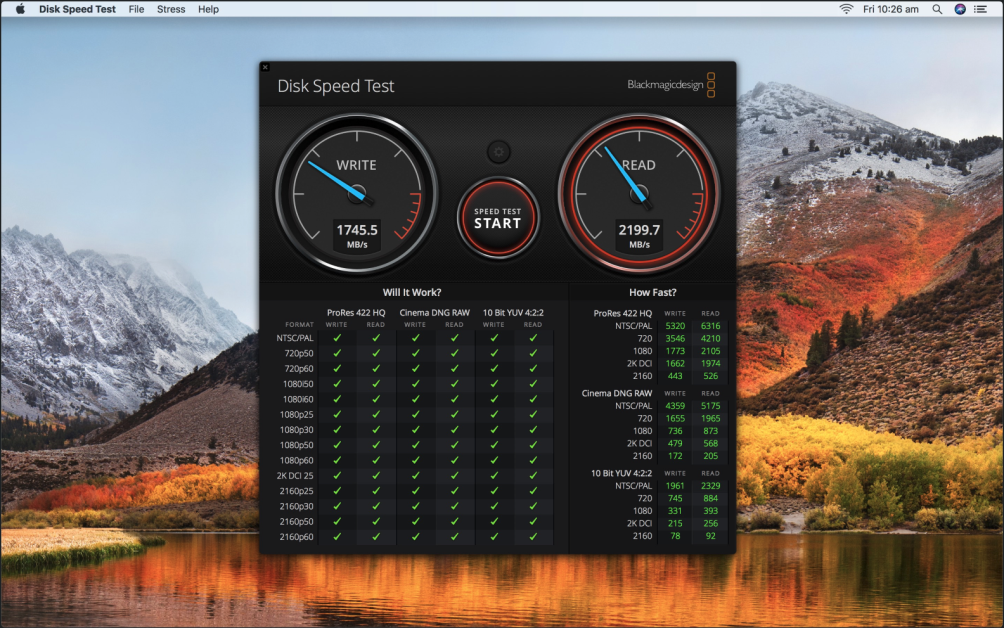Open the Help menu

tap(208, 9)
